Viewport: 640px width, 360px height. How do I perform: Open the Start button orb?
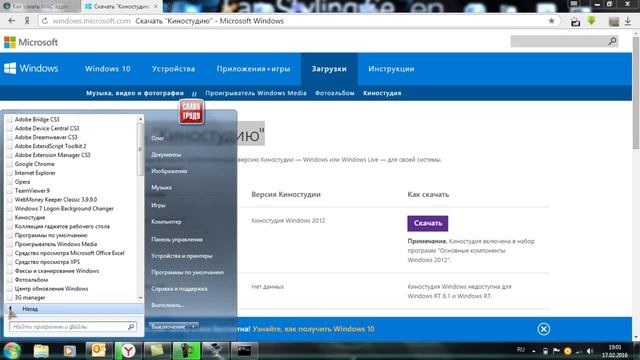point(12,351)
